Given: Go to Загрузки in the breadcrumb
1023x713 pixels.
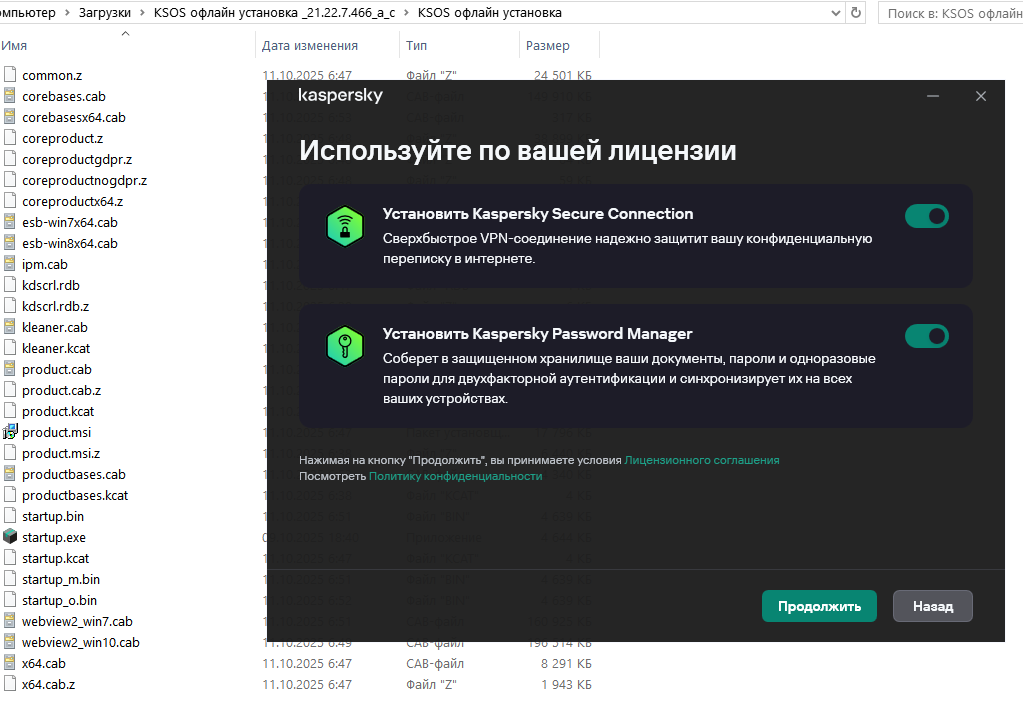Looking at the screenshot, I should click(105, 13).
